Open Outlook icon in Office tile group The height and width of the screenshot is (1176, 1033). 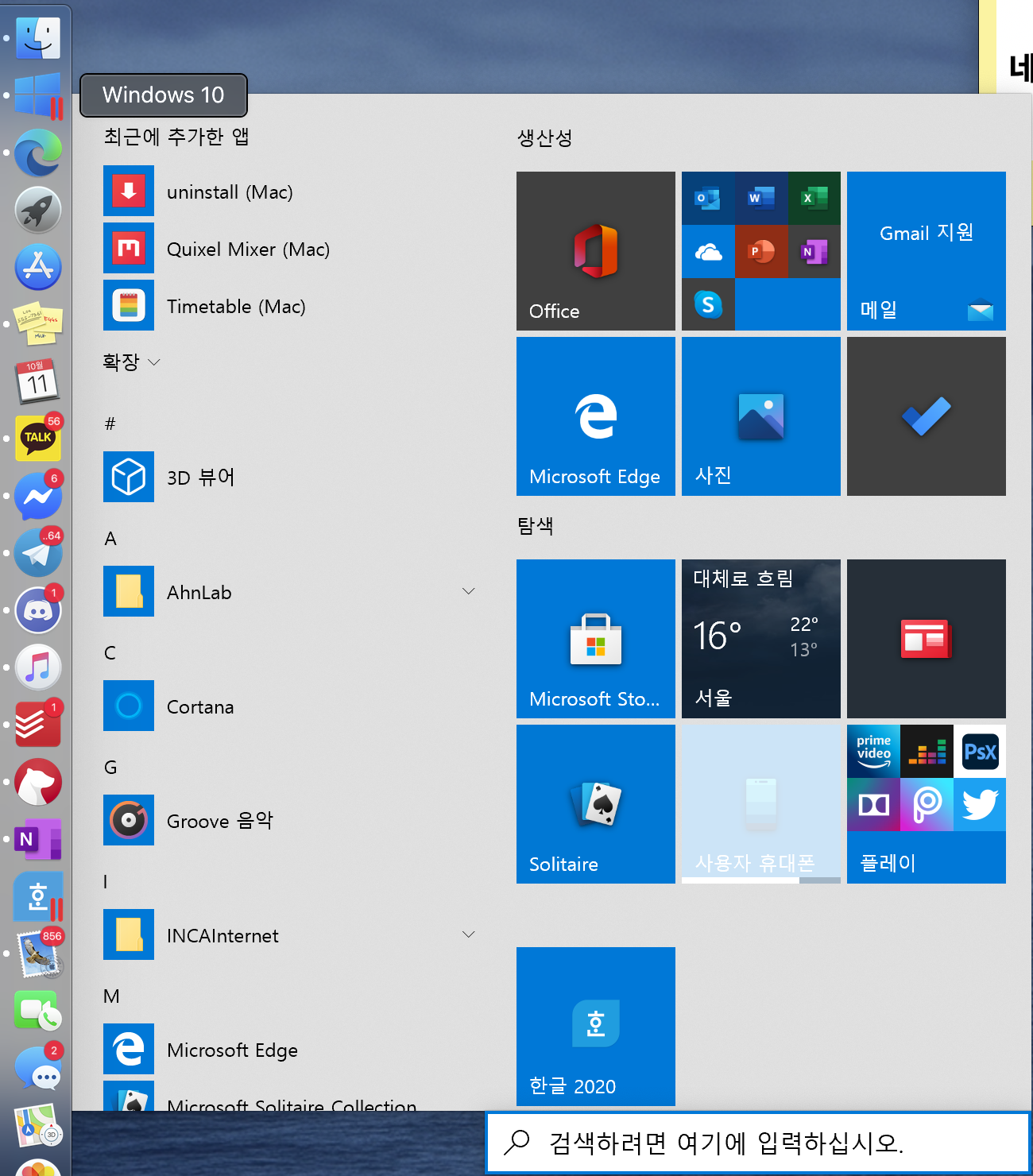(x=708, y=198)
